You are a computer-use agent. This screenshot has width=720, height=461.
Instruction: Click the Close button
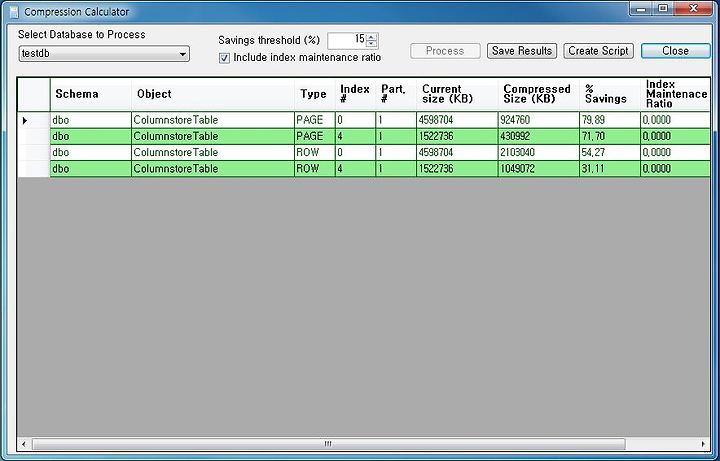(675, 51)
